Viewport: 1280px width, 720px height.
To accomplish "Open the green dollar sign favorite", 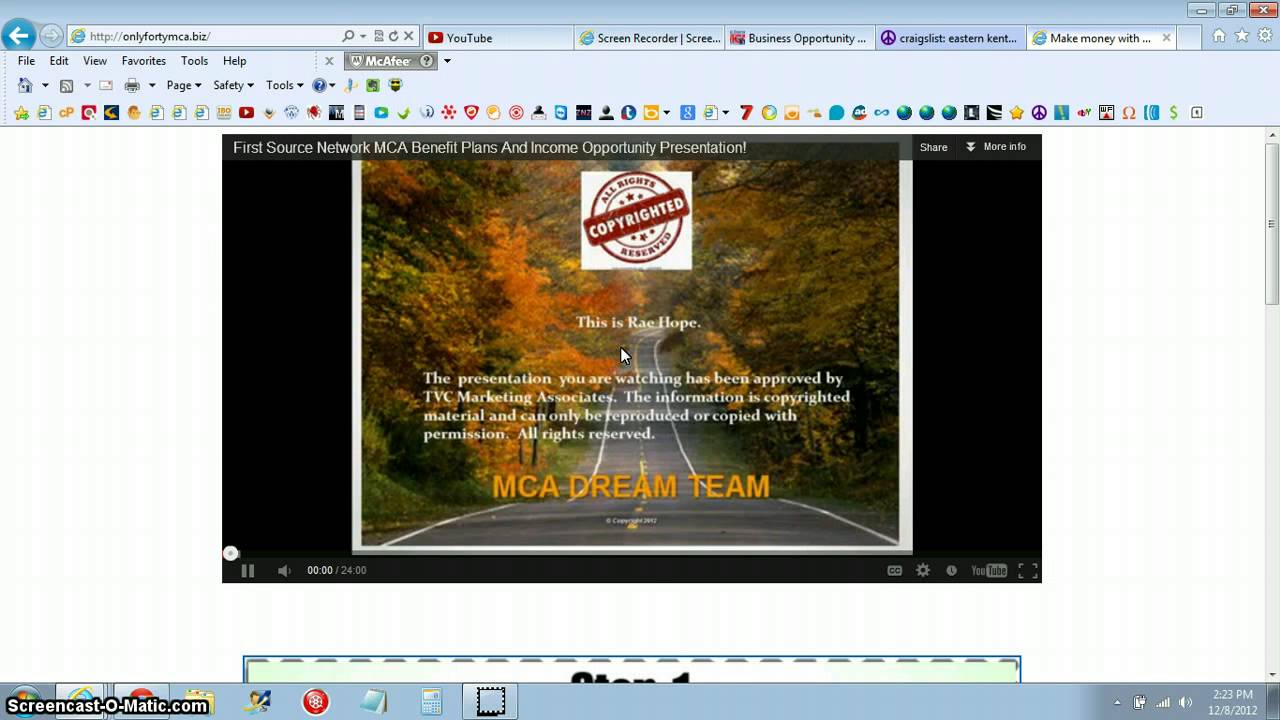I will [x=1173, y=113].
